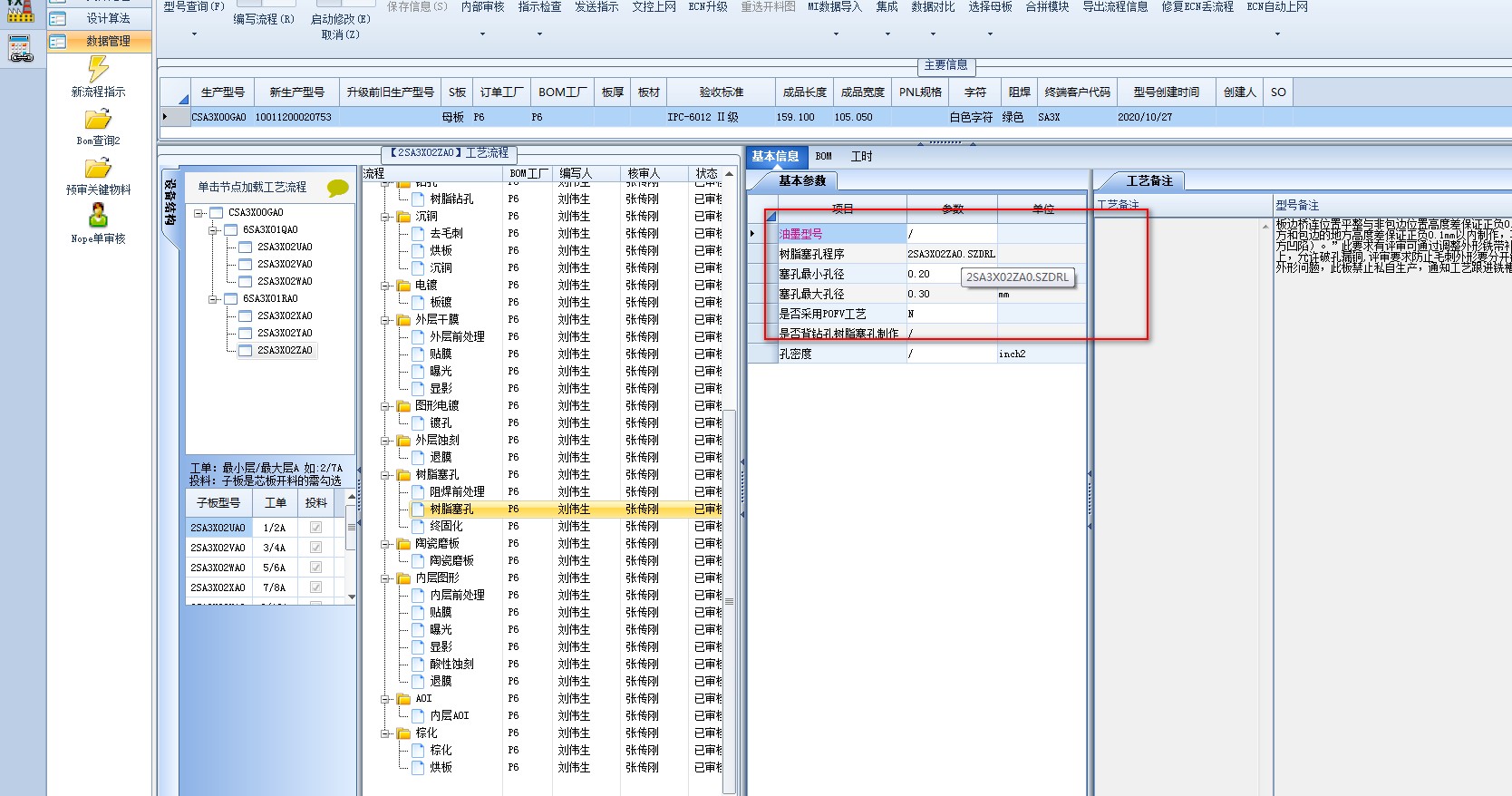Click the ECN升级 toolbar button

pos(708,7)
